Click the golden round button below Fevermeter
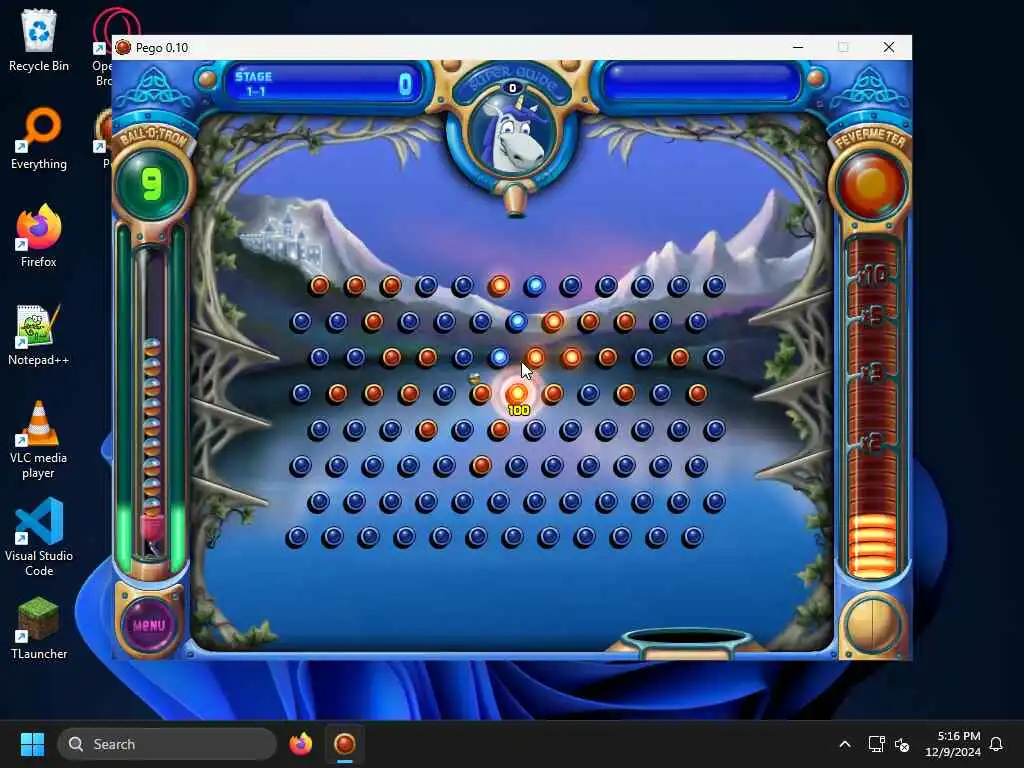 (872, 624)
